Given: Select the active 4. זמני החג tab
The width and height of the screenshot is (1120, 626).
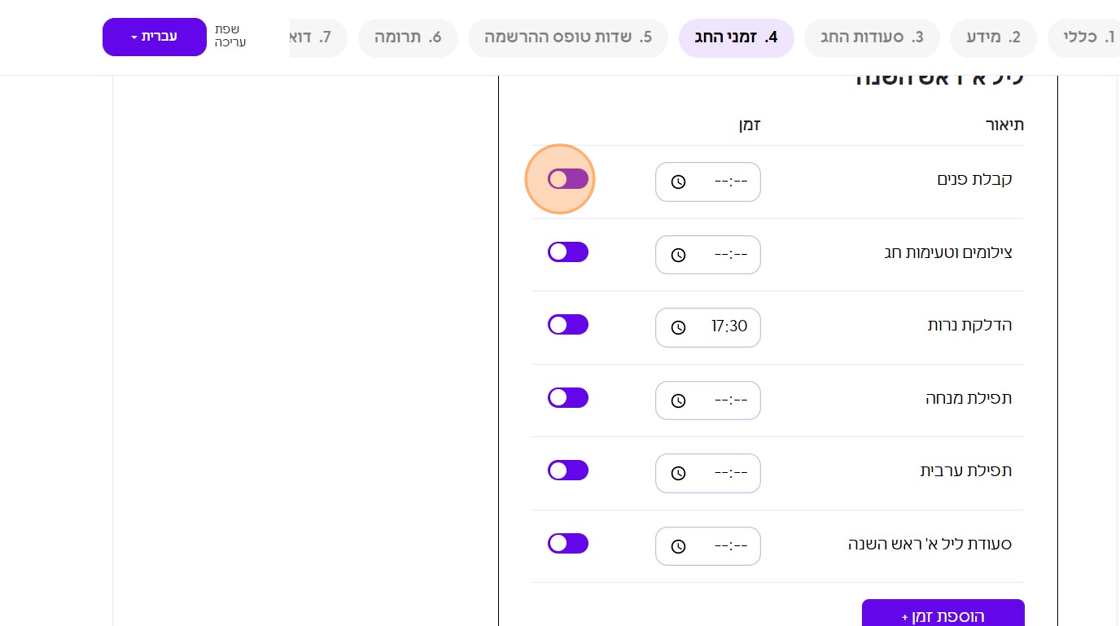Looking at the screenshot, I should point(736,38).
